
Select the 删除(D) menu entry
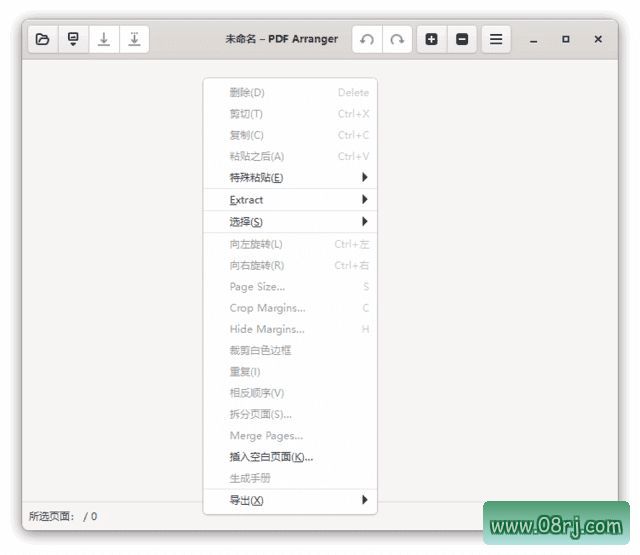coord(290,93)
